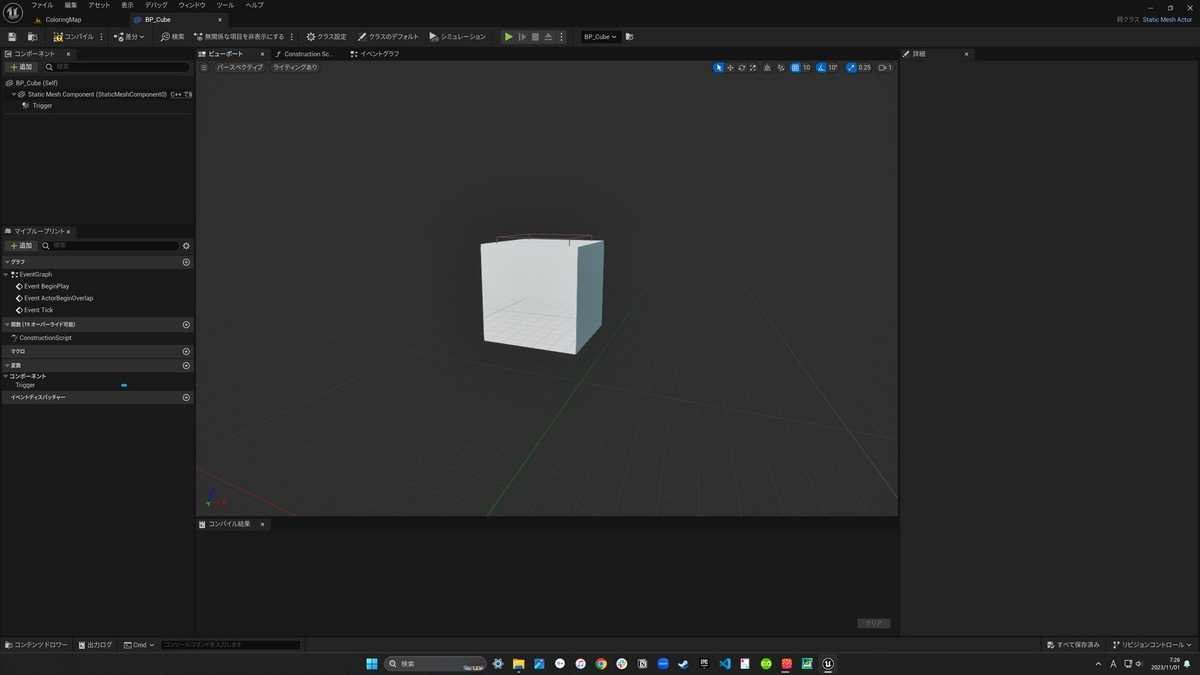Compile the blueprint using コンパイル
Image resolution: width=1200 pixels, height=675 pixels.
[74, 37]
